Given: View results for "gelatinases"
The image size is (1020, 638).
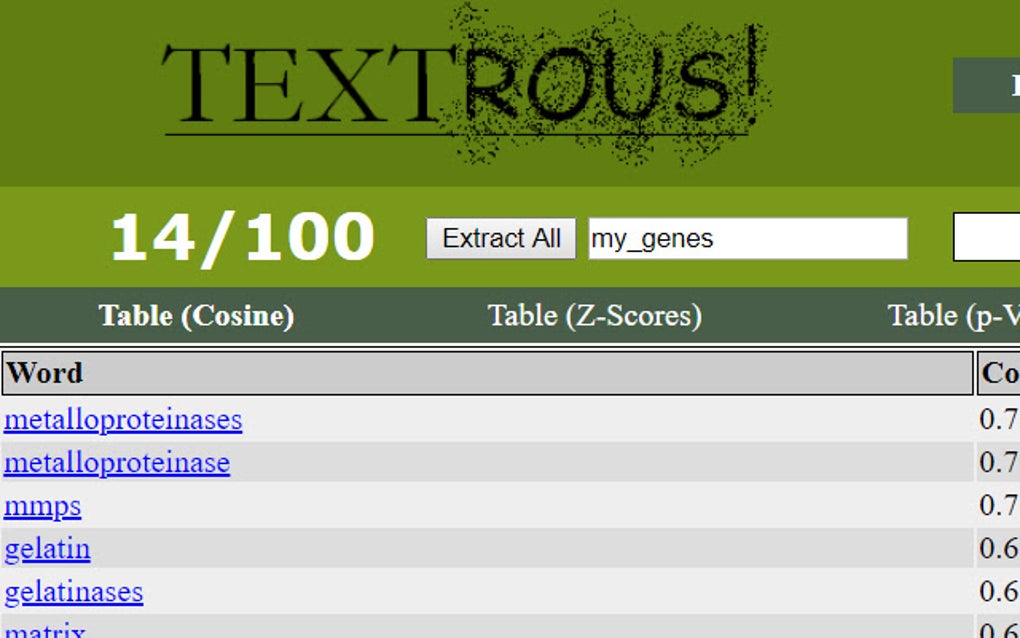Looking at the screenshot, I should [x=74, y=591].
